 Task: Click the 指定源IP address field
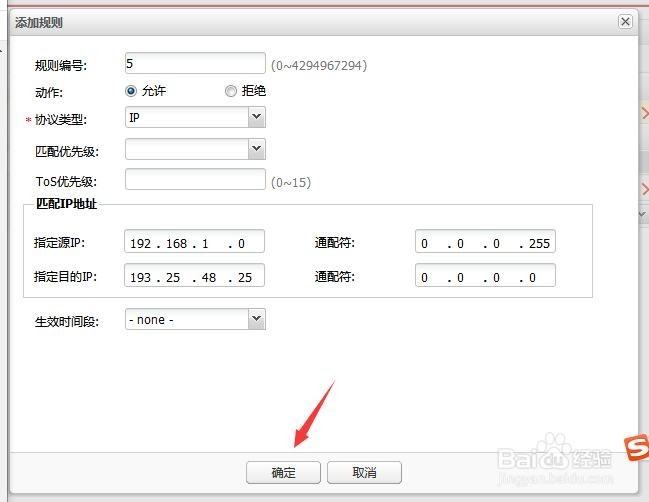pyautogui.click(x=194, y=241)
